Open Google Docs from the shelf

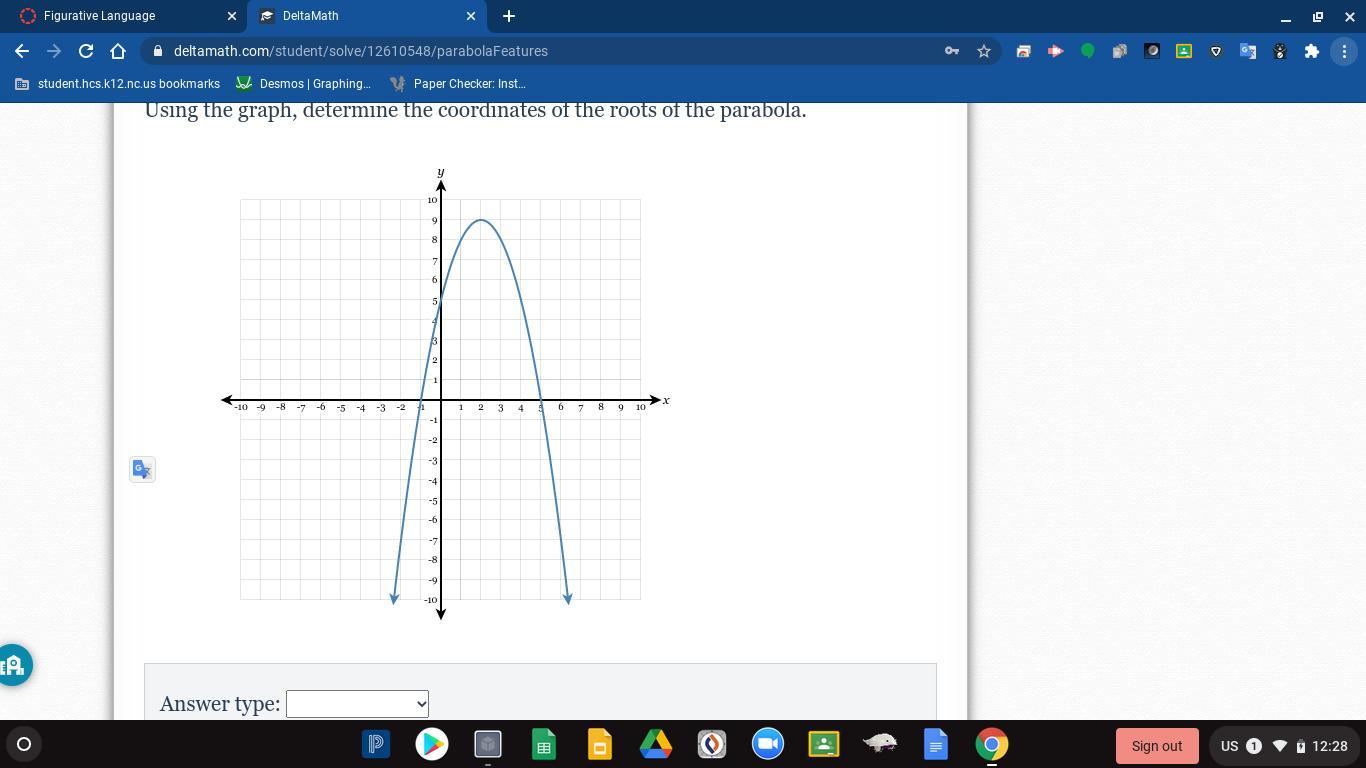[936, 744]
